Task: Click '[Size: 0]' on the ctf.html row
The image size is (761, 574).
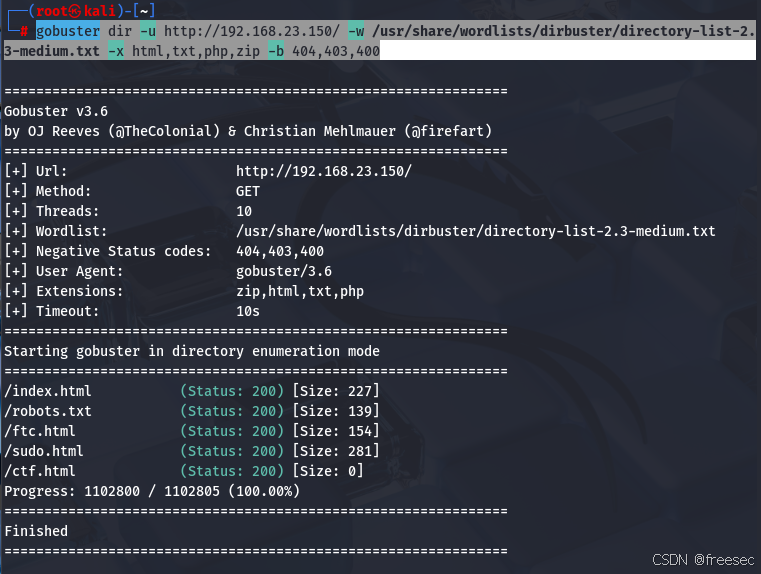Action: pyautogui.click(x=328, y=471)
